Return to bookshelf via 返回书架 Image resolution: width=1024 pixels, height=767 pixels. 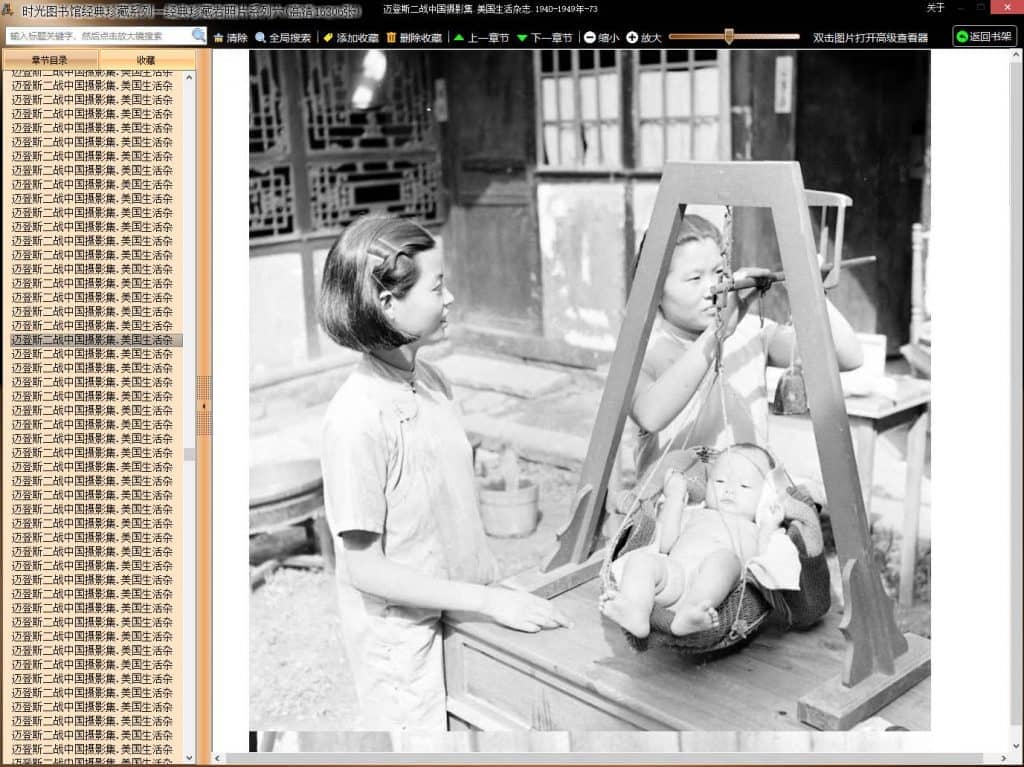(x=984, y=37)
